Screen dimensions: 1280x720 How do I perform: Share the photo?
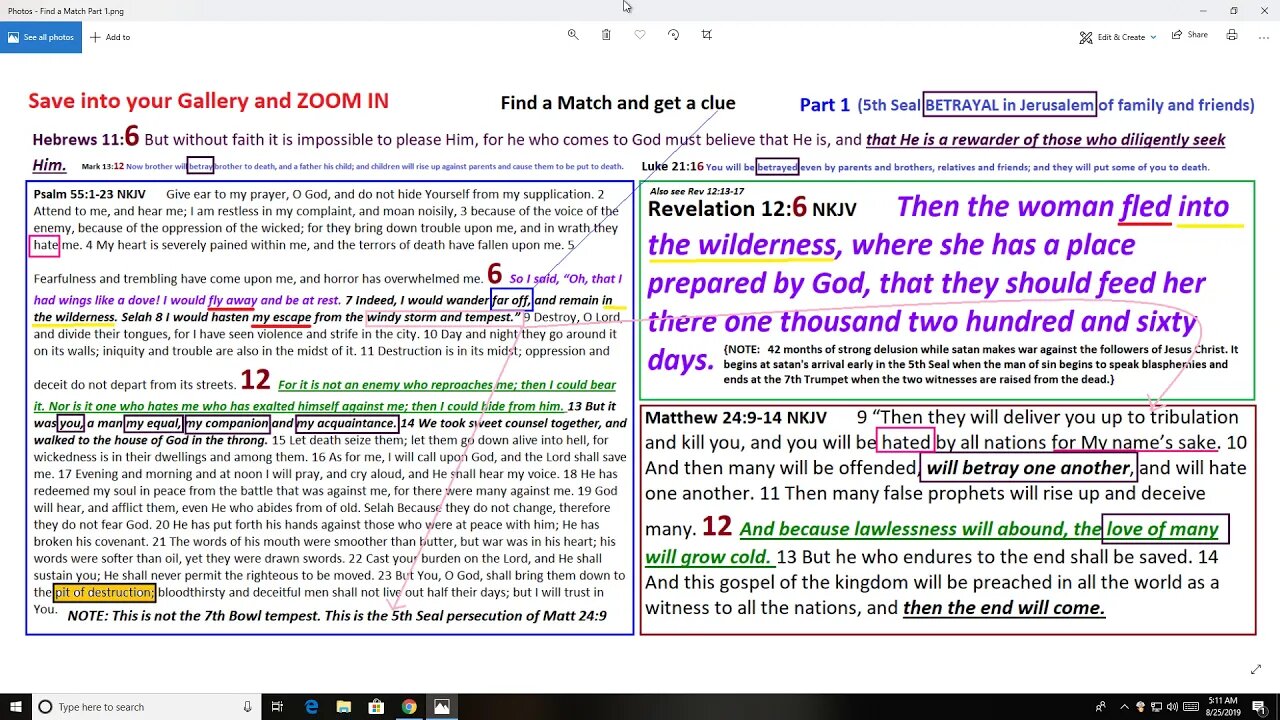(x=1188, y=35)
